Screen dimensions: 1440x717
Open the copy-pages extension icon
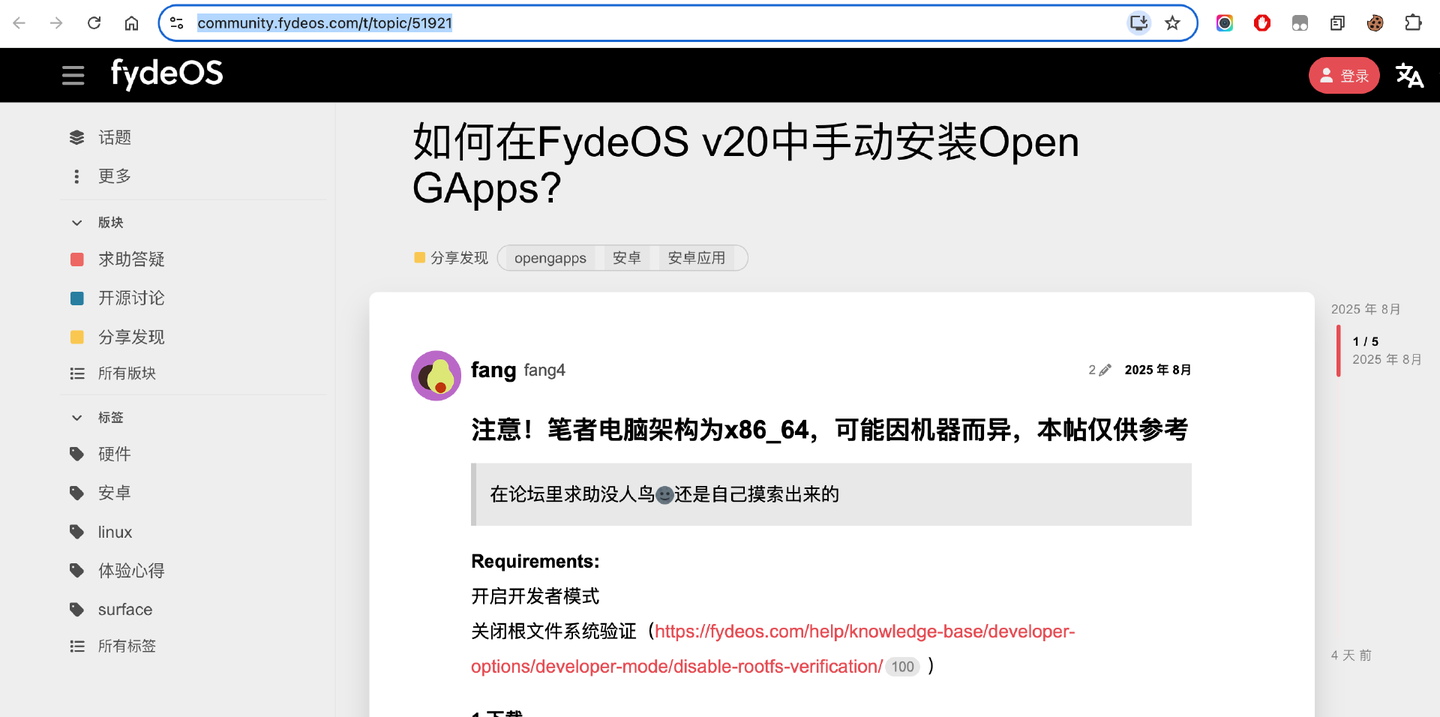coord(1338,23)
